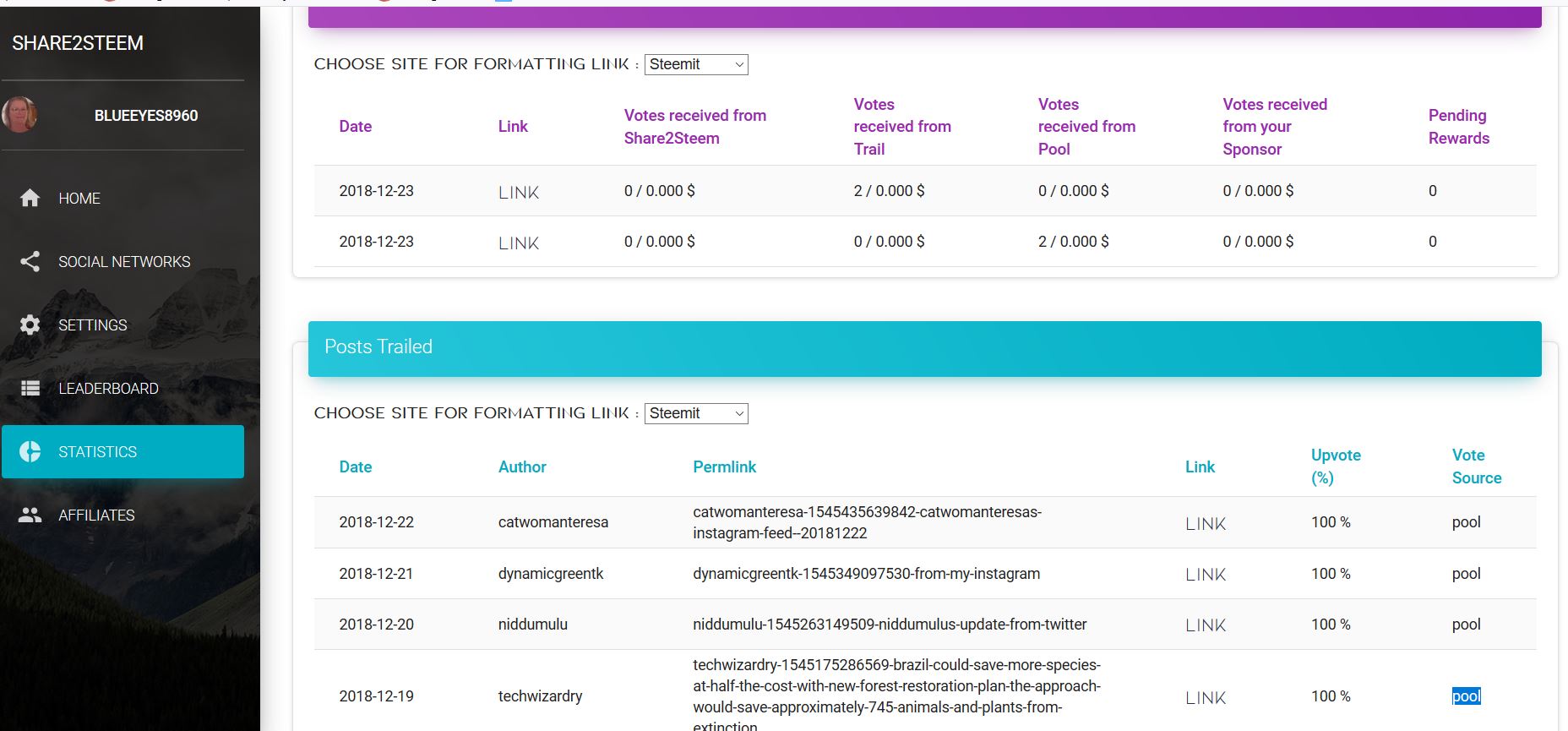Image resolution: width=1568 pixels, height=731 pixels.
Task: Click the Posts Trailed header banner
Action: (x=925, y=348)
